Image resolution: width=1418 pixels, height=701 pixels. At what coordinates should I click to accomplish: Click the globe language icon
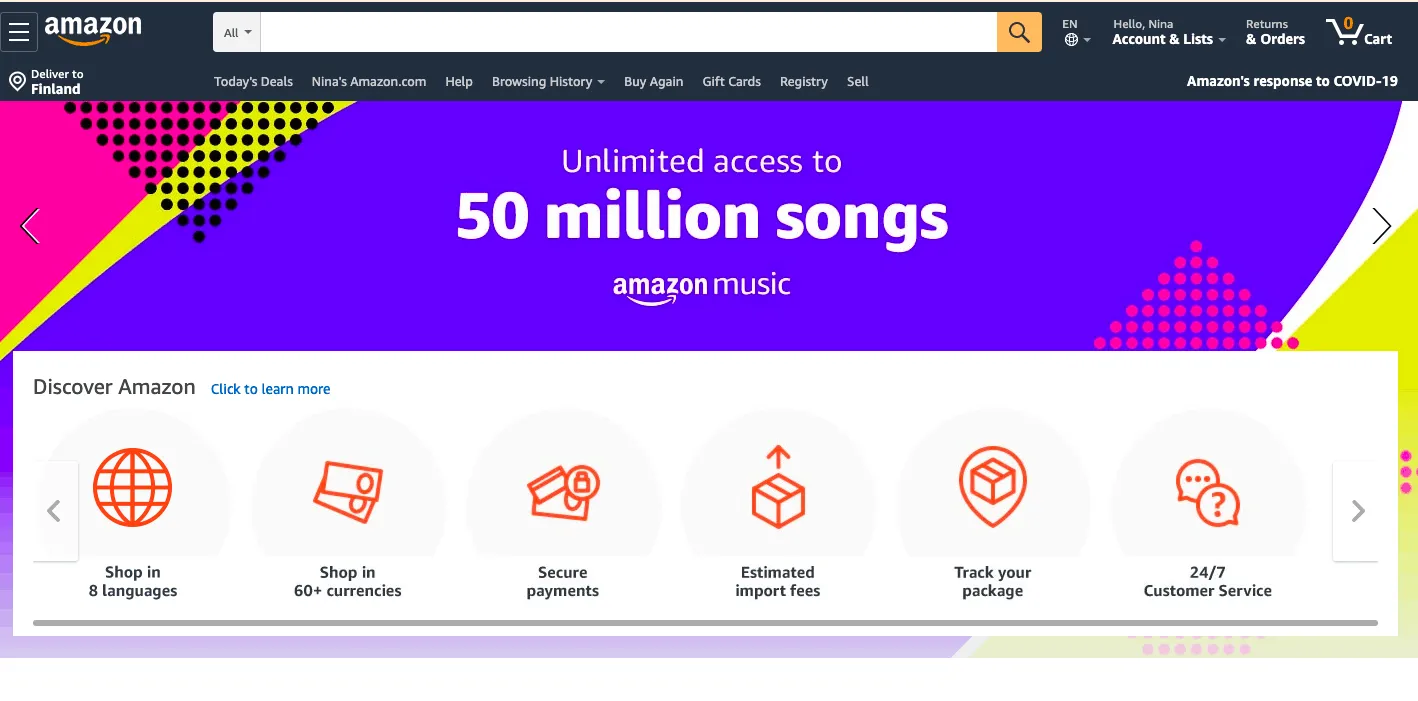coord(1071,40)
